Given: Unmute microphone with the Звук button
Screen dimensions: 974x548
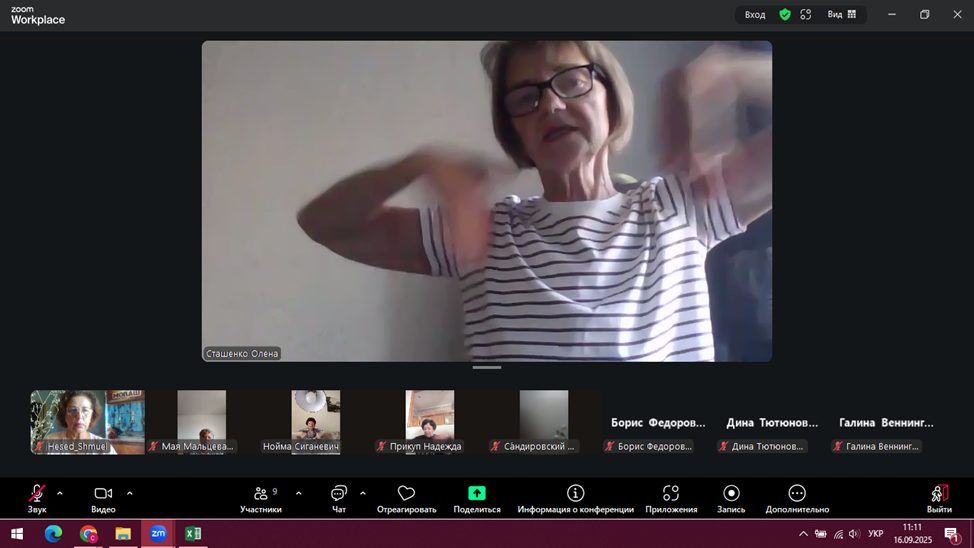Looking at the screenshot, I should [x=37, y=499].
